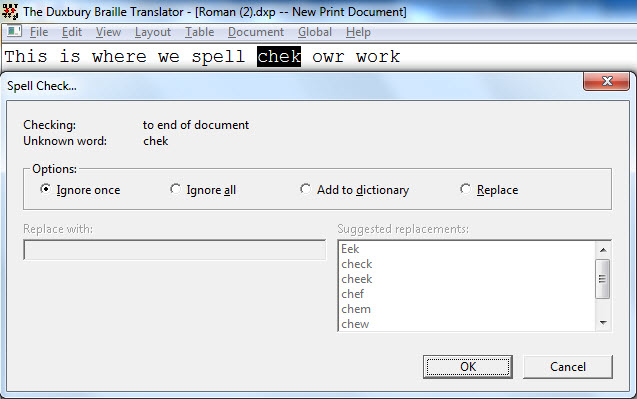Viewport: 637px width, 399px height.
Task: Click the Duxbury application icon in title bar
Action: pos(10,12)
